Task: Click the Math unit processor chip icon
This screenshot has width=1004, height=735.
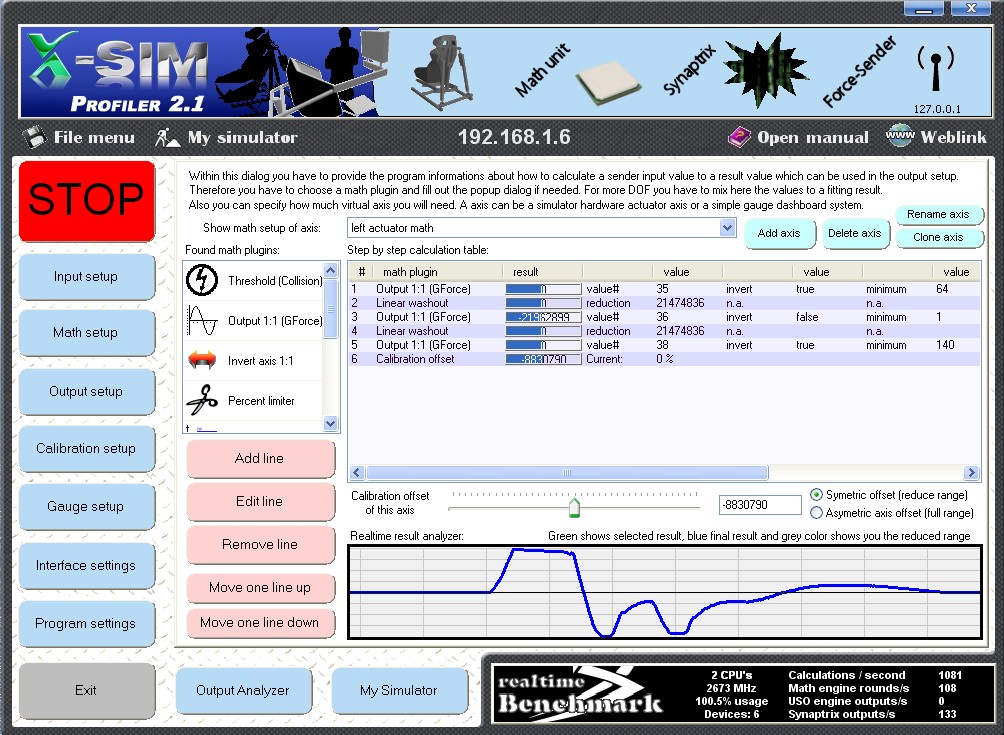Action: click(606, 82)
